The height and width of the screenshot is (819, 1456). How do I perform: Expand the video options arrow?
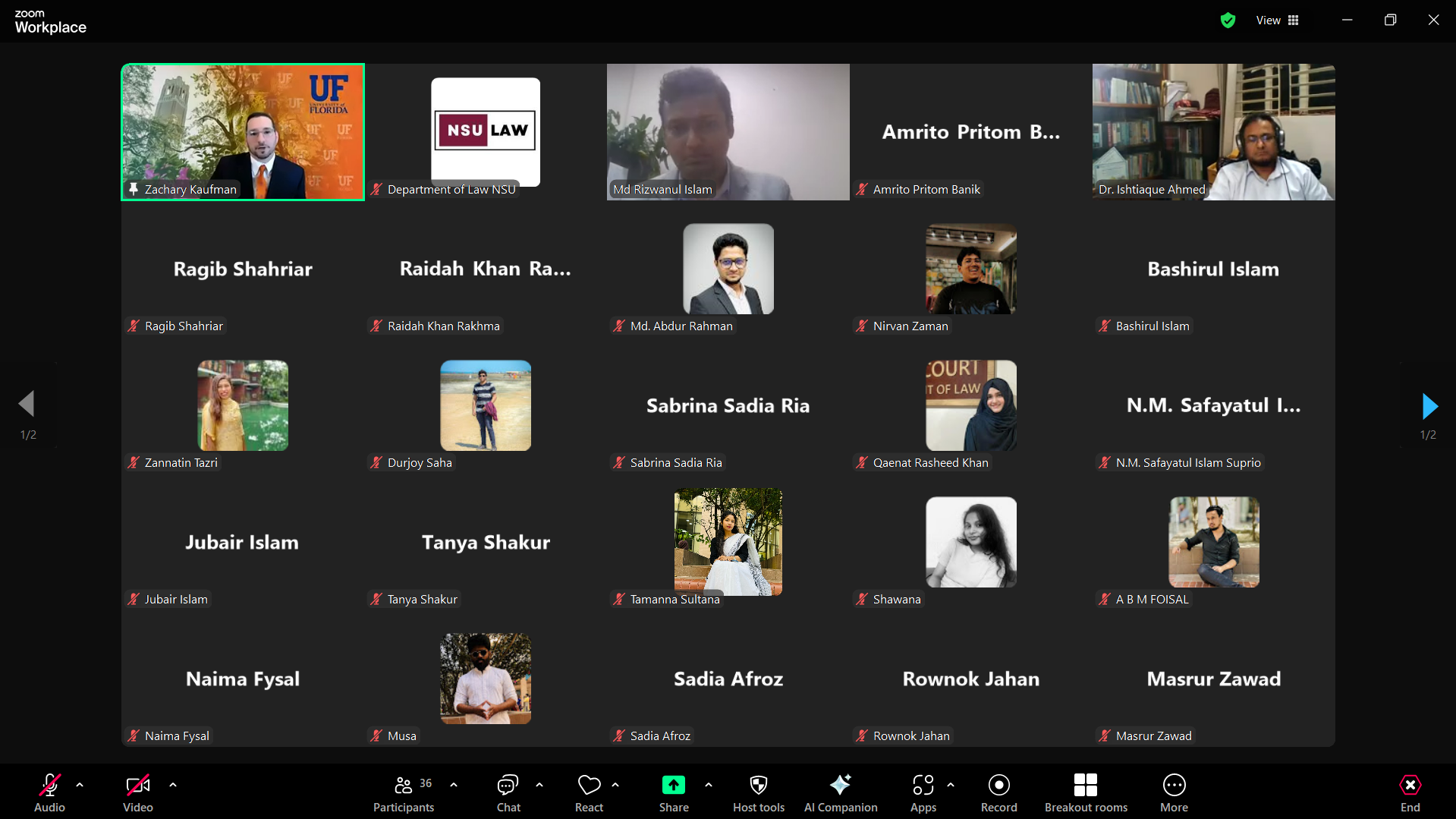point(173,785)
